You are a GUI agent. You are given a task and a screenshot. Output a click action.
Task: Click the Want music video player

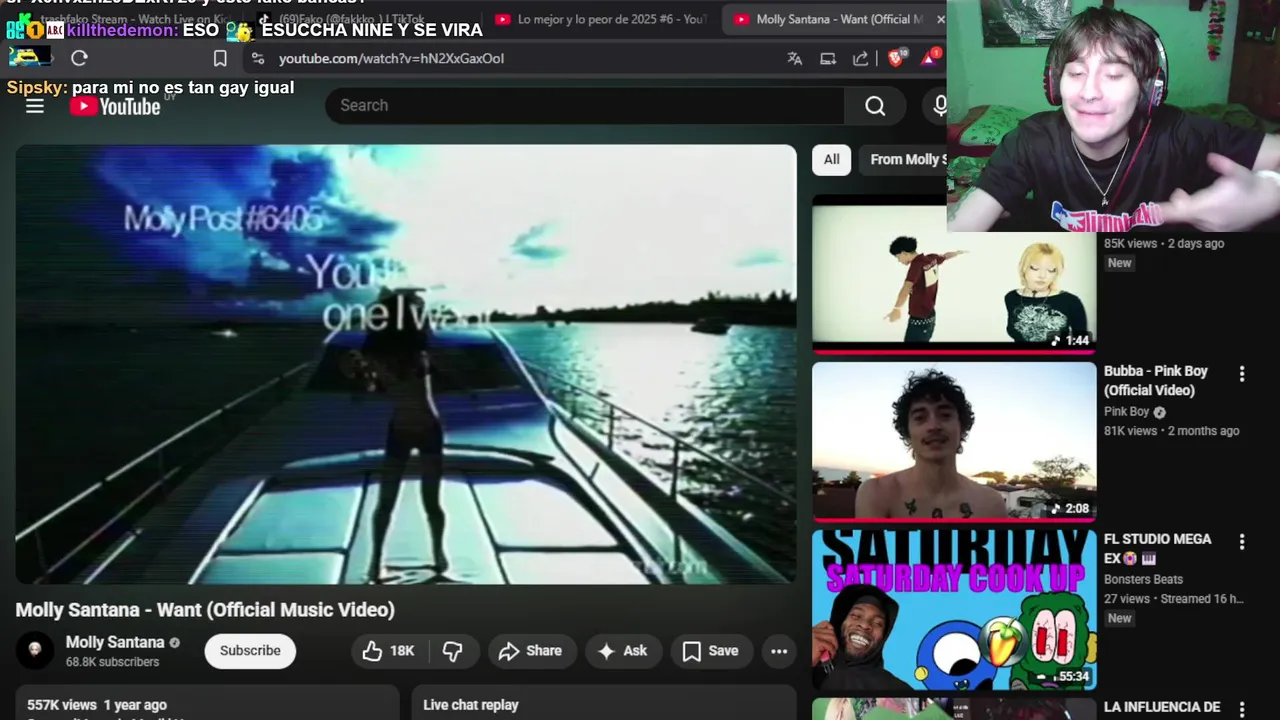tap(406, 364)
